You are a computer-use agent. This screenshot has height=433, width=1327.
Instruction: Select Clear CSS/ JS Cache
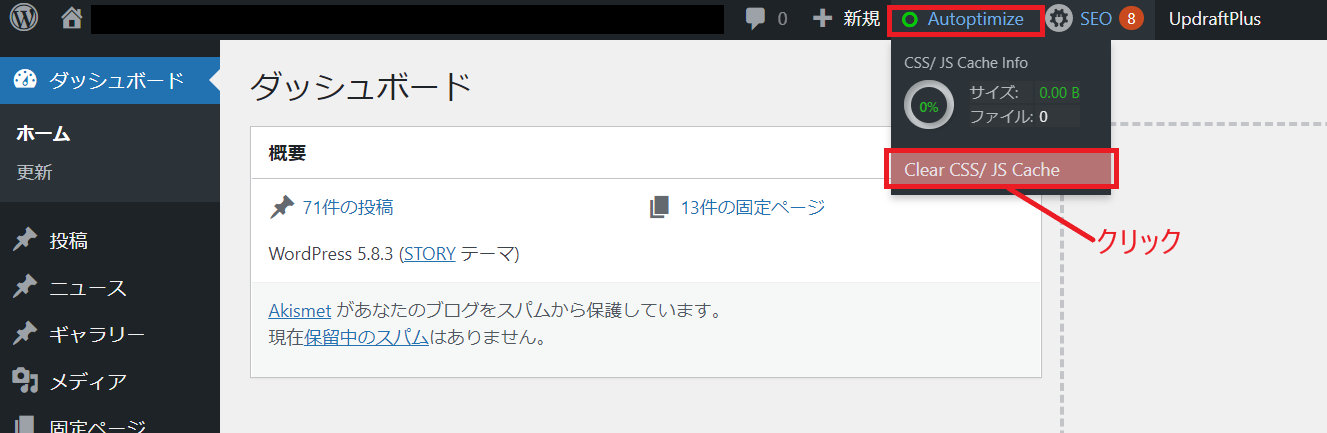pos(981,170)
